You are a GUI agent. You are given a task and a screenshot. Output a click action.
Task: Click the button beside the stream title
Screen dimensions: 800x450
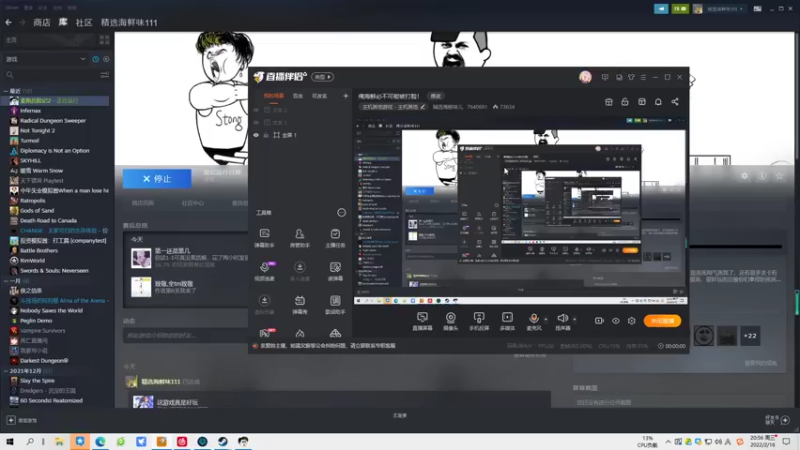[x=435, y=96]
